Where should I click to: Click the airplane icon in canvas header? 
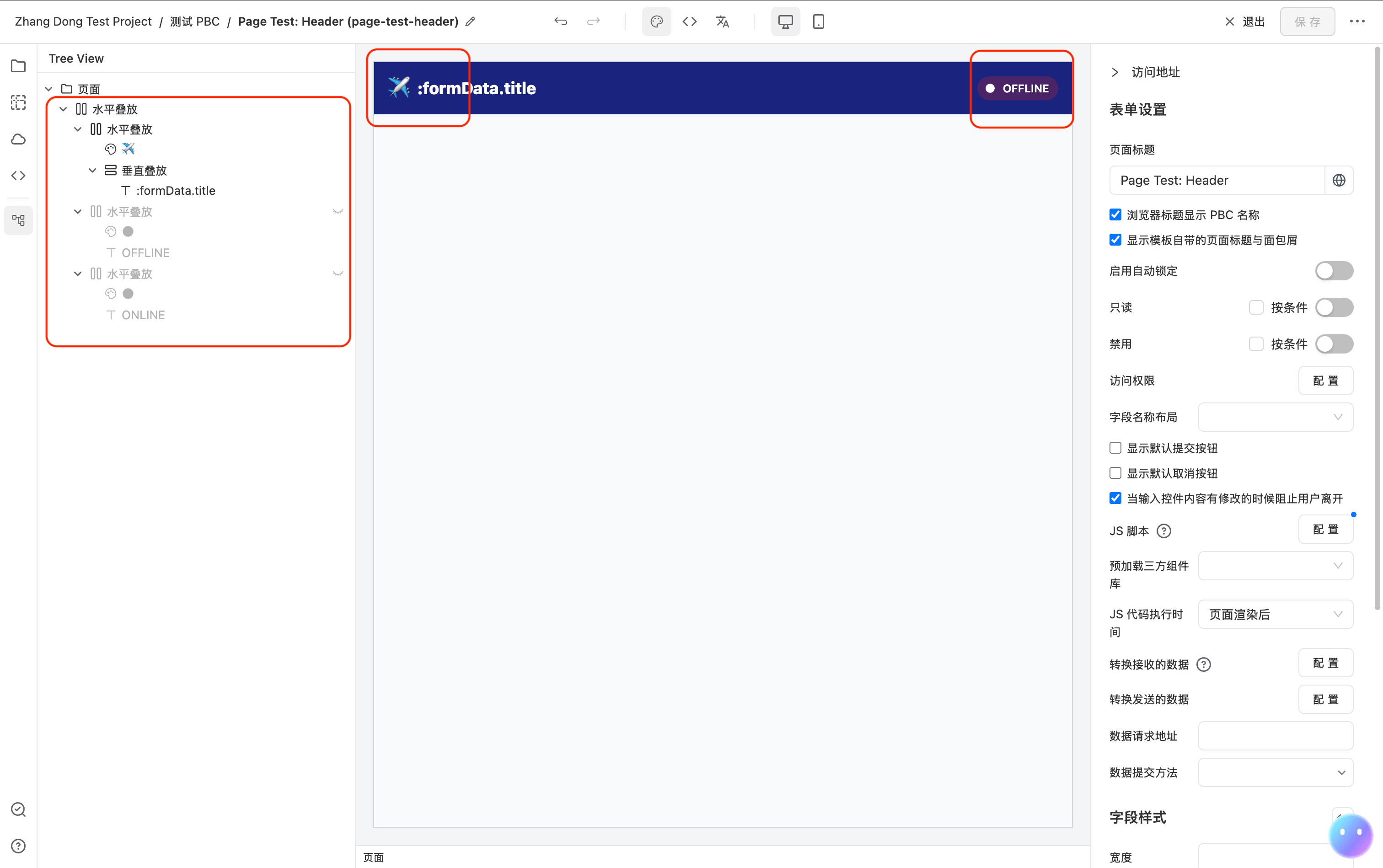(398, 88)
